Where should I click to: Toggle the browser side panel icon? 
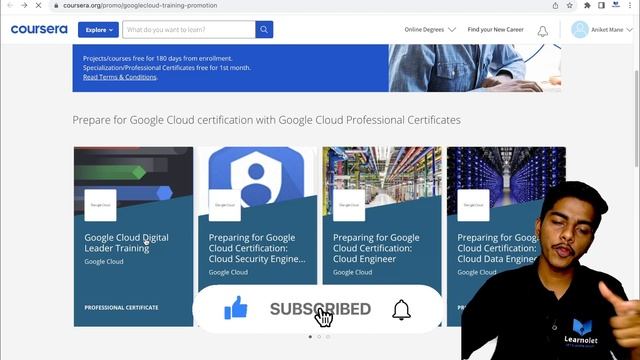(x=601, y=5)
